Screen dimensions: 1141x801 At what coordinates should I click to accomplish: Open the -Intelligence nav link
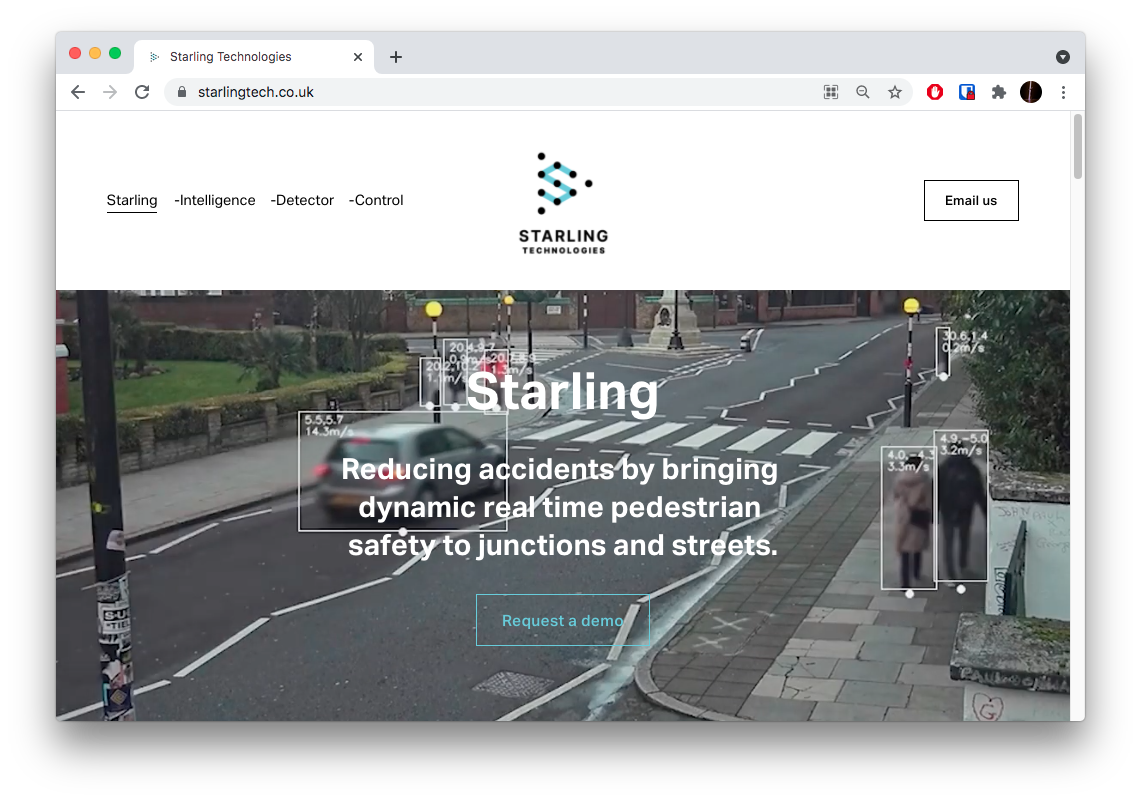click(x=215, y=200)
